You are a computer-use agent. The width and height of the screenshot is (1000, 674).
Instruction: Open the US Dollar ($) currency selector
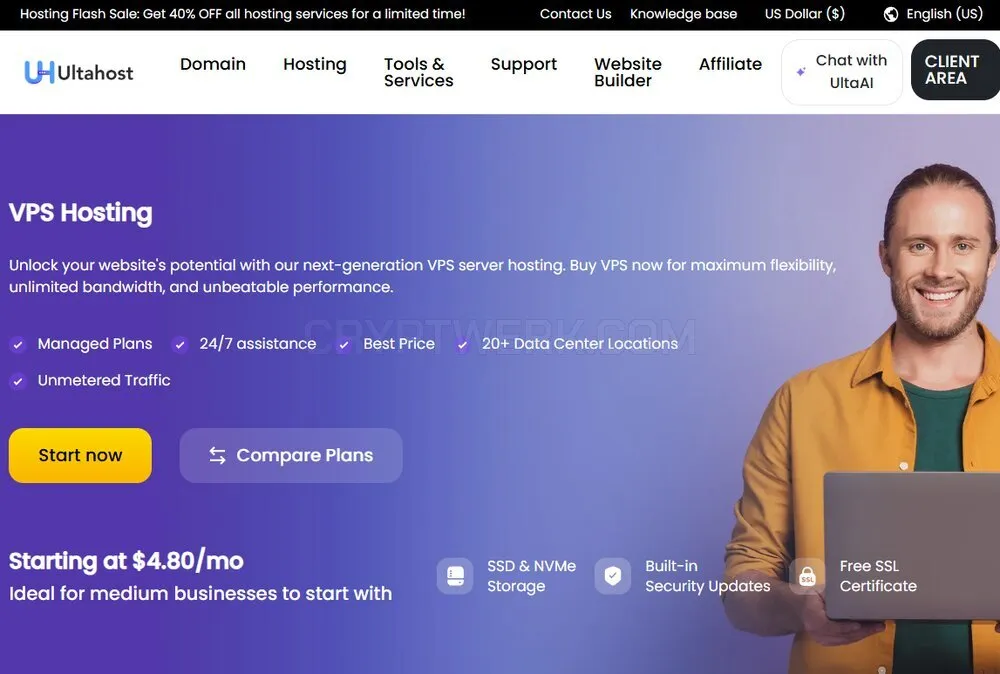click(804, 14)
